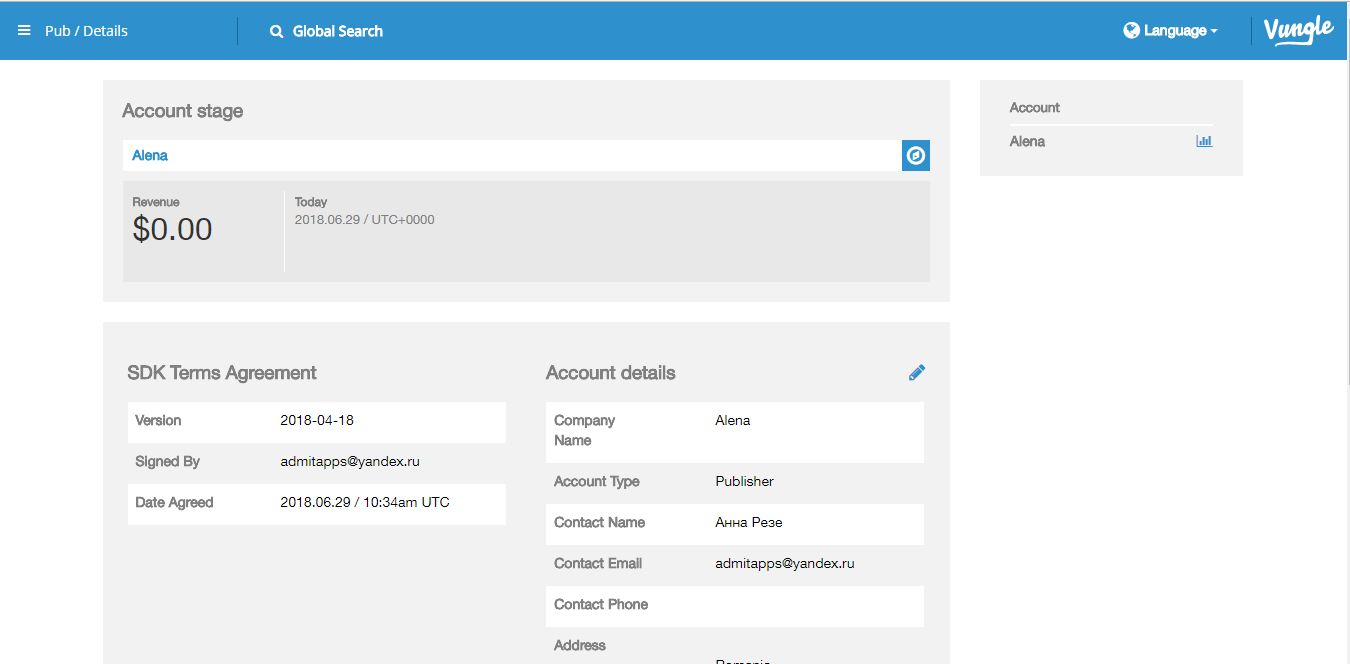Click the Contact Email value
The width and height of the screenshot is (1350, 664).
(x=784, y=564)
